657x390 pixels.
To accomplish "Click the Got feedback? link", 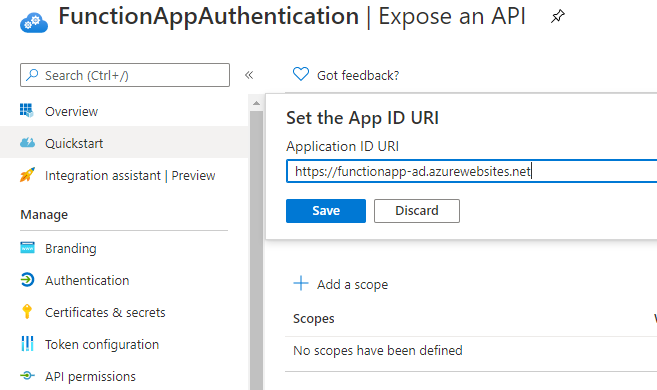I will point(358,75).
